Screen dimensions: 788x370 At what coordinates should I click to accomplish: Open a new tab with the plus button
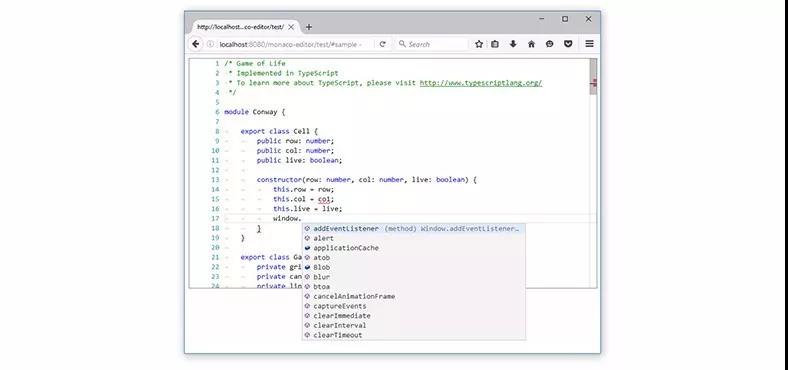tap(309, 27)
